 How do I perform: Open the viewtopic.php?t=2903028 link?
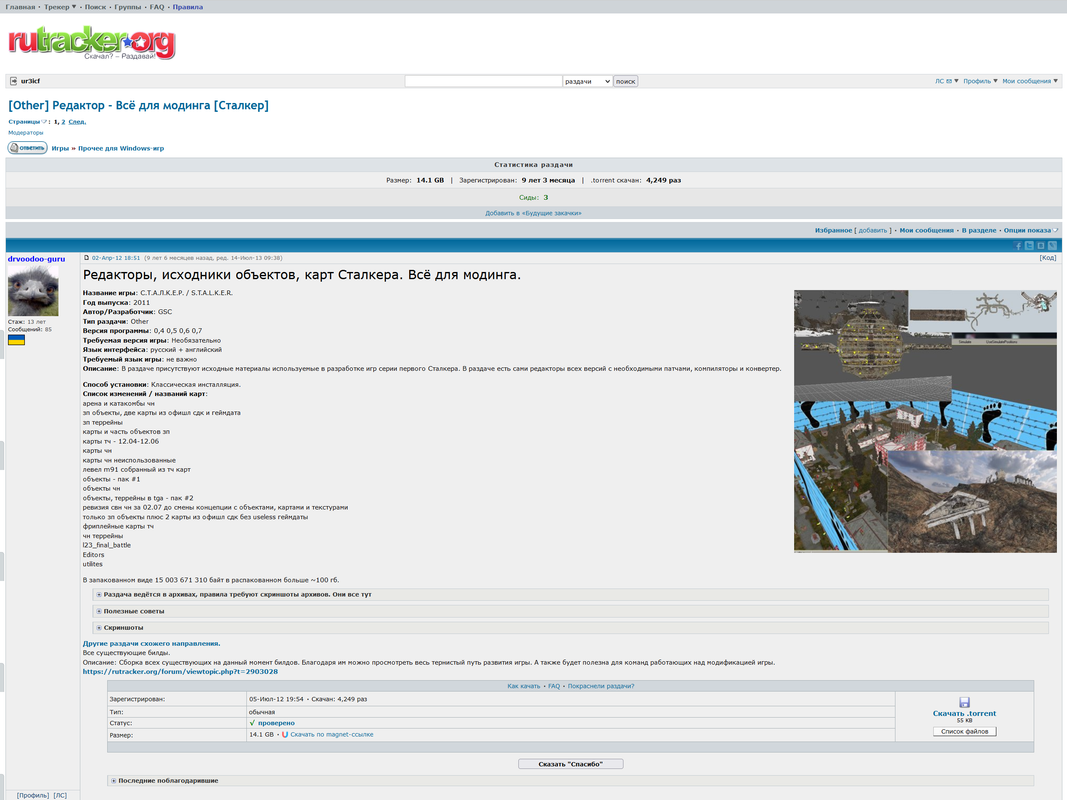(x=180, y=671)
